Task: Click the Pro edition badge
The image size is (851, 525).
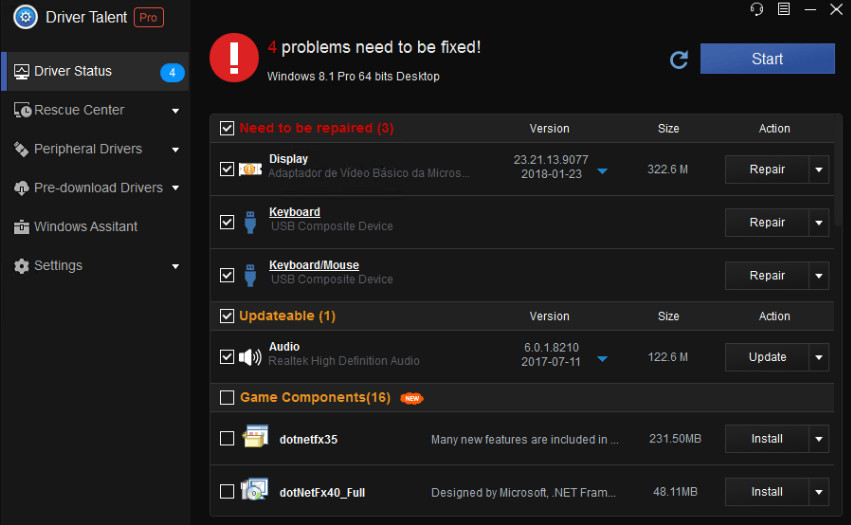Action: [x=148, y=17]
